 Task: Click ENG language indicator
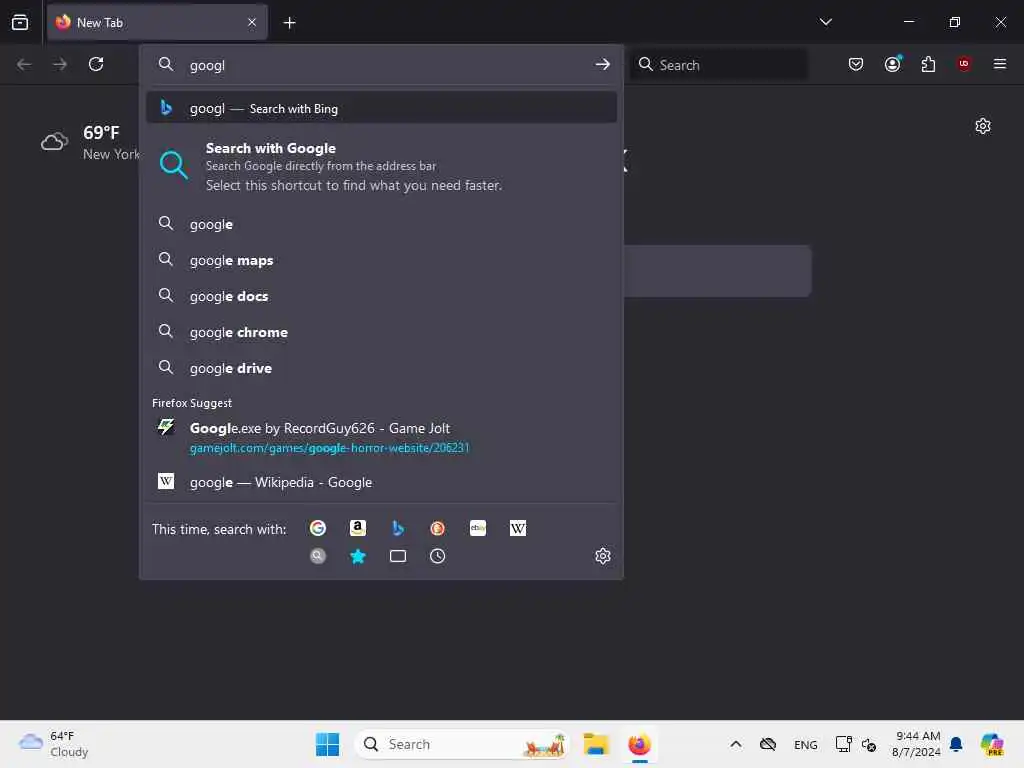point(805,744)
